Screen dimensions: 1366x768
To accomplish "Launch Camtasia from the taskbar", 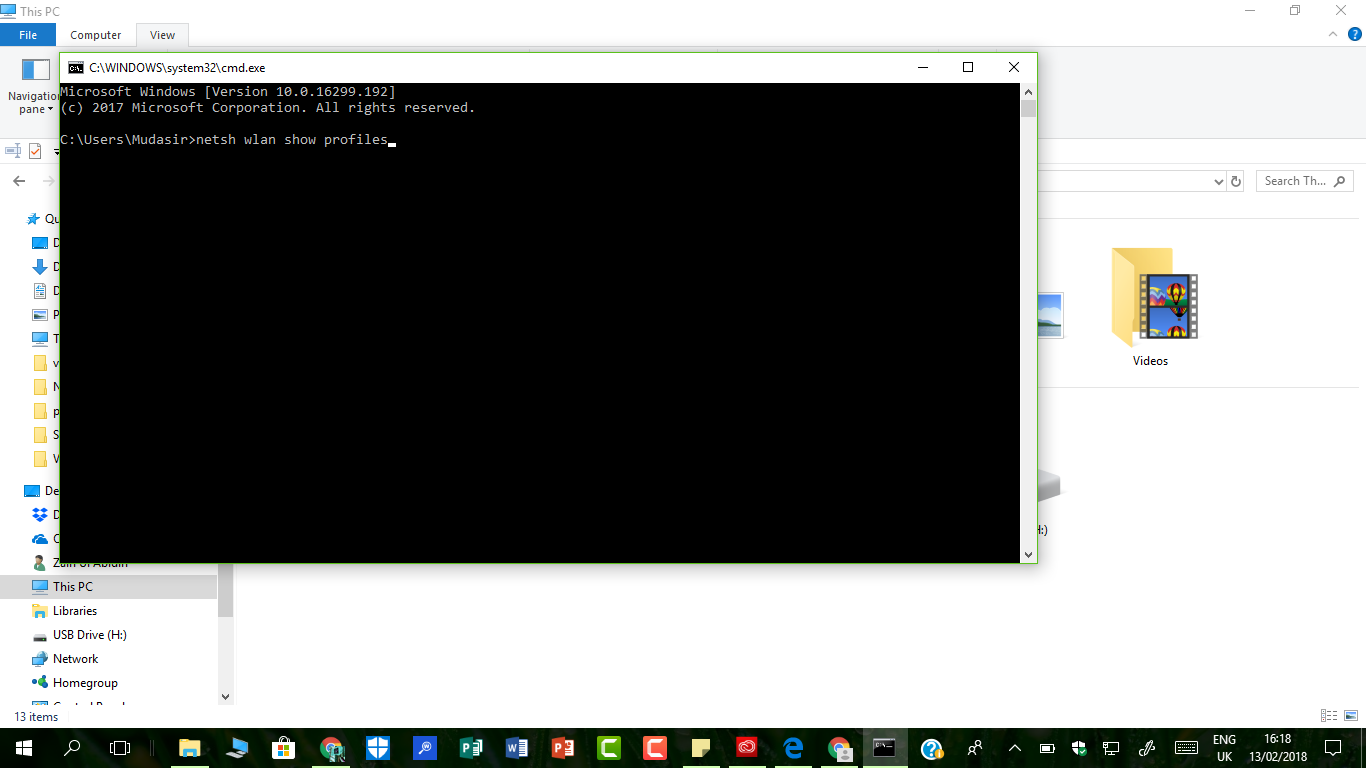I will tap(609, 747).
